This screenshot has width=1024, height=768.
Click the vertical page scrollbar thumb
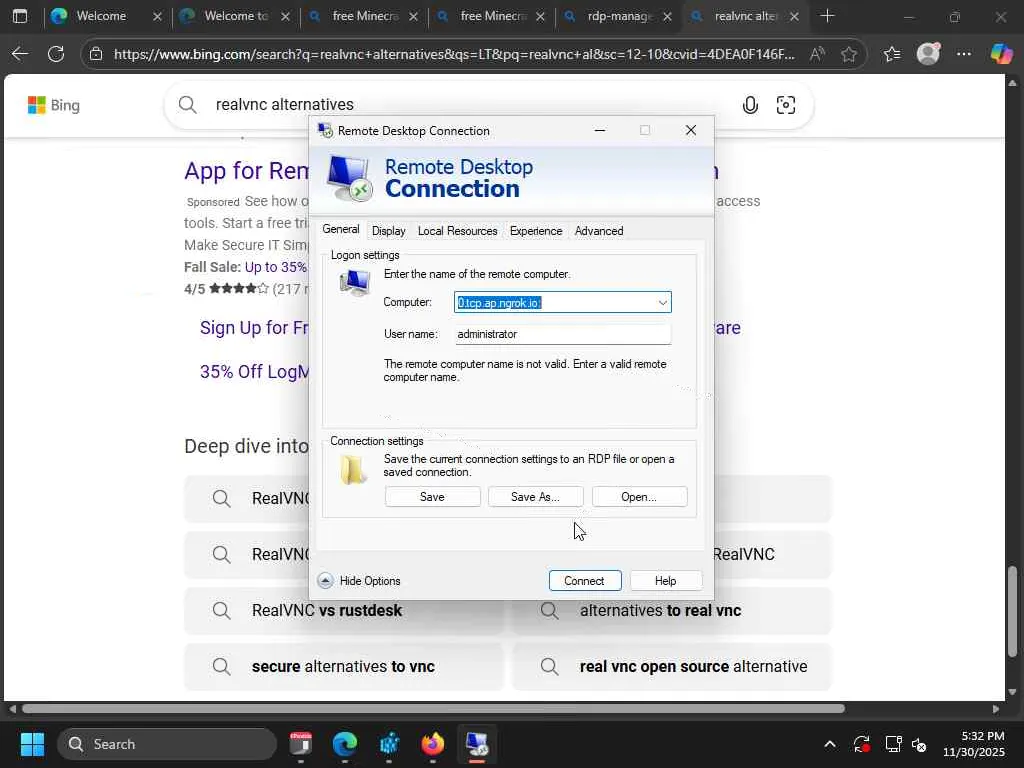(1012, 611)
